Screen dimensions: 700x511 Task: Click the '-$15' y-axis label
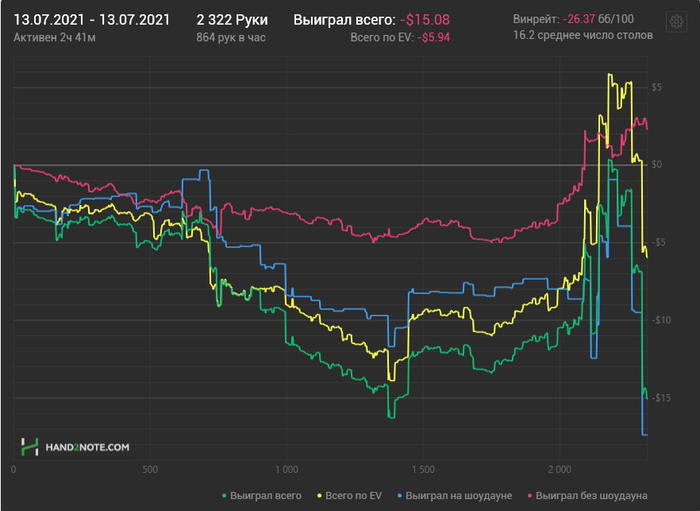(x=660, y=397)
